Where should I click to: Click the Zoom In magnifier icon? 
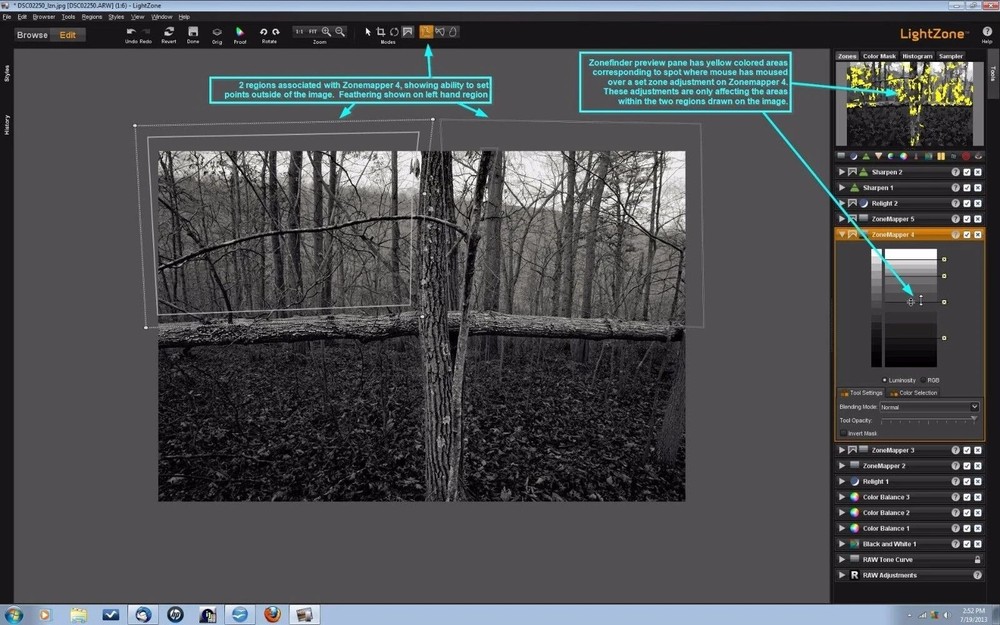pyautogui.click(x=326, y=31)
